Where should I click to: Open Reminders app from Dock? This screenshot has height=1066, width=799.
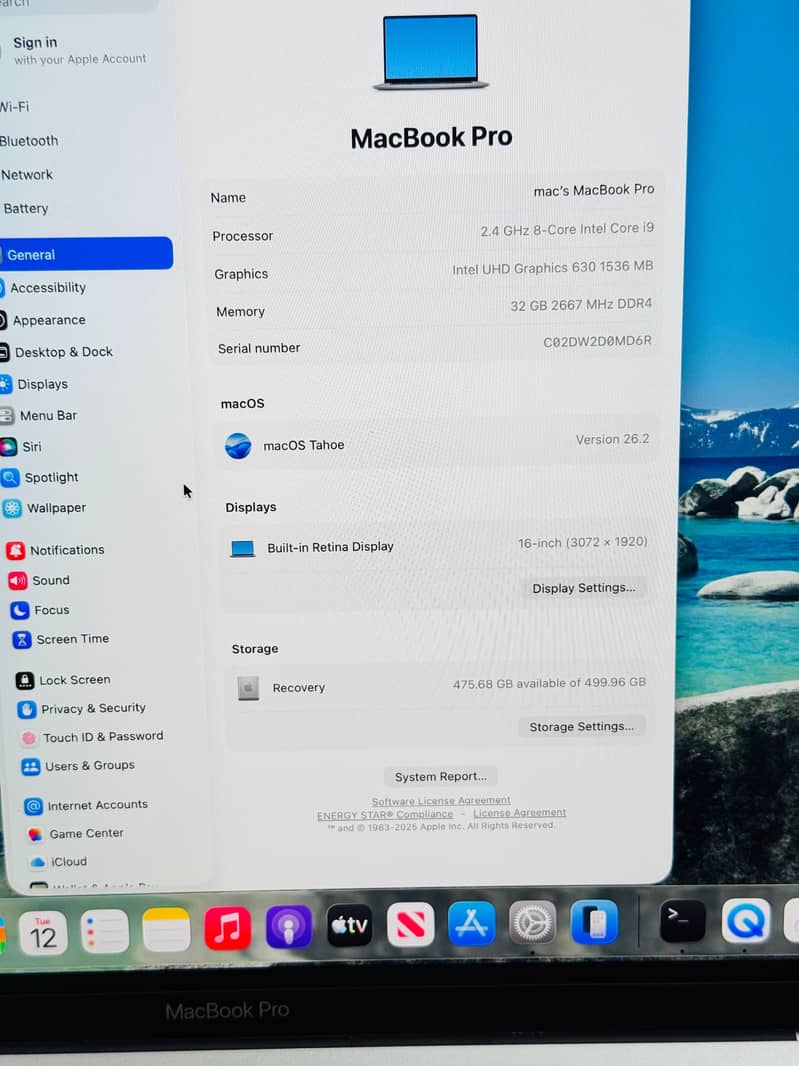105,931
